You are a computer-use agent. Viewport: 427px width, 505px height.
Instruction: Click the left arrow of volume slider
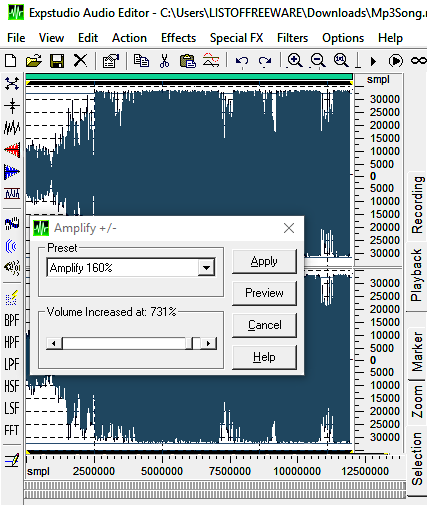point(54,343)
